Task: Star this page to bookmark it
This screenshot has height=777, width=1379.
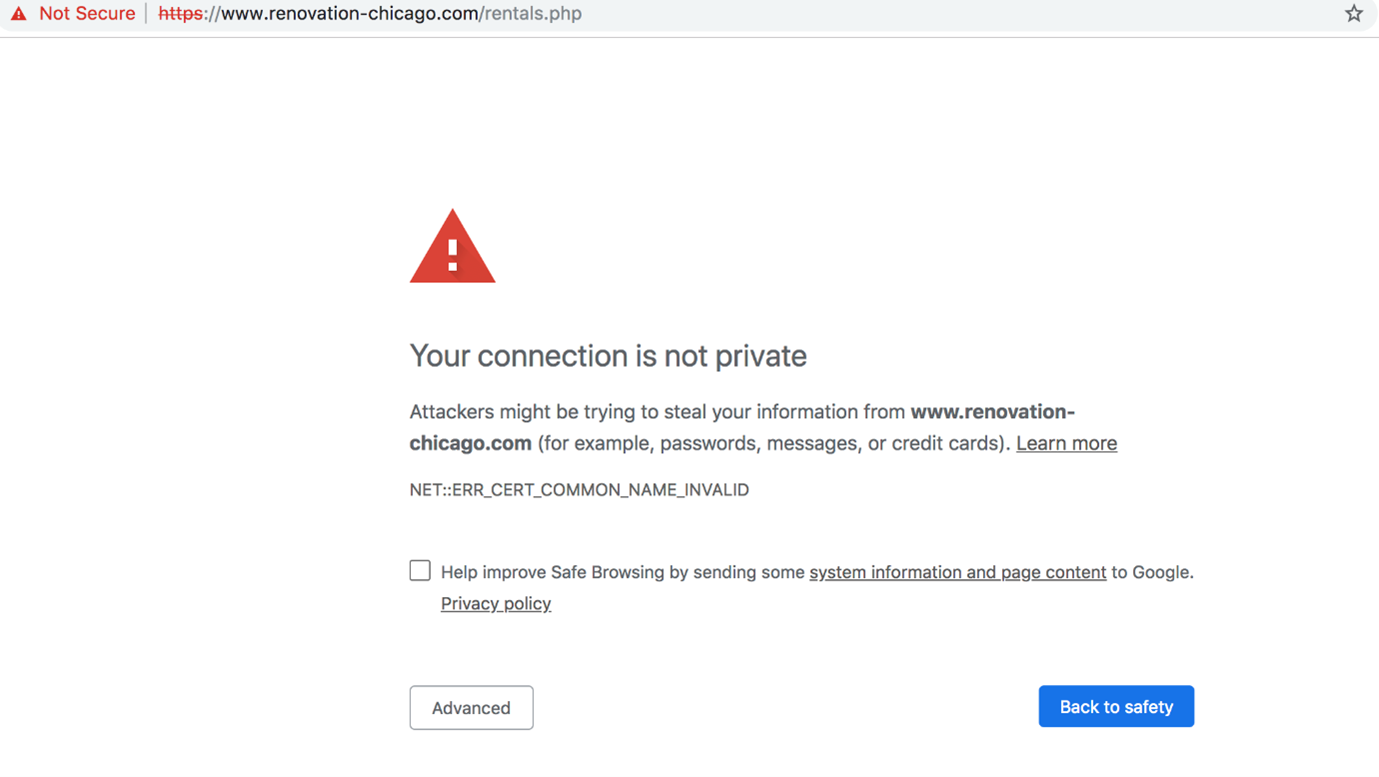Action: [1354, 13]
